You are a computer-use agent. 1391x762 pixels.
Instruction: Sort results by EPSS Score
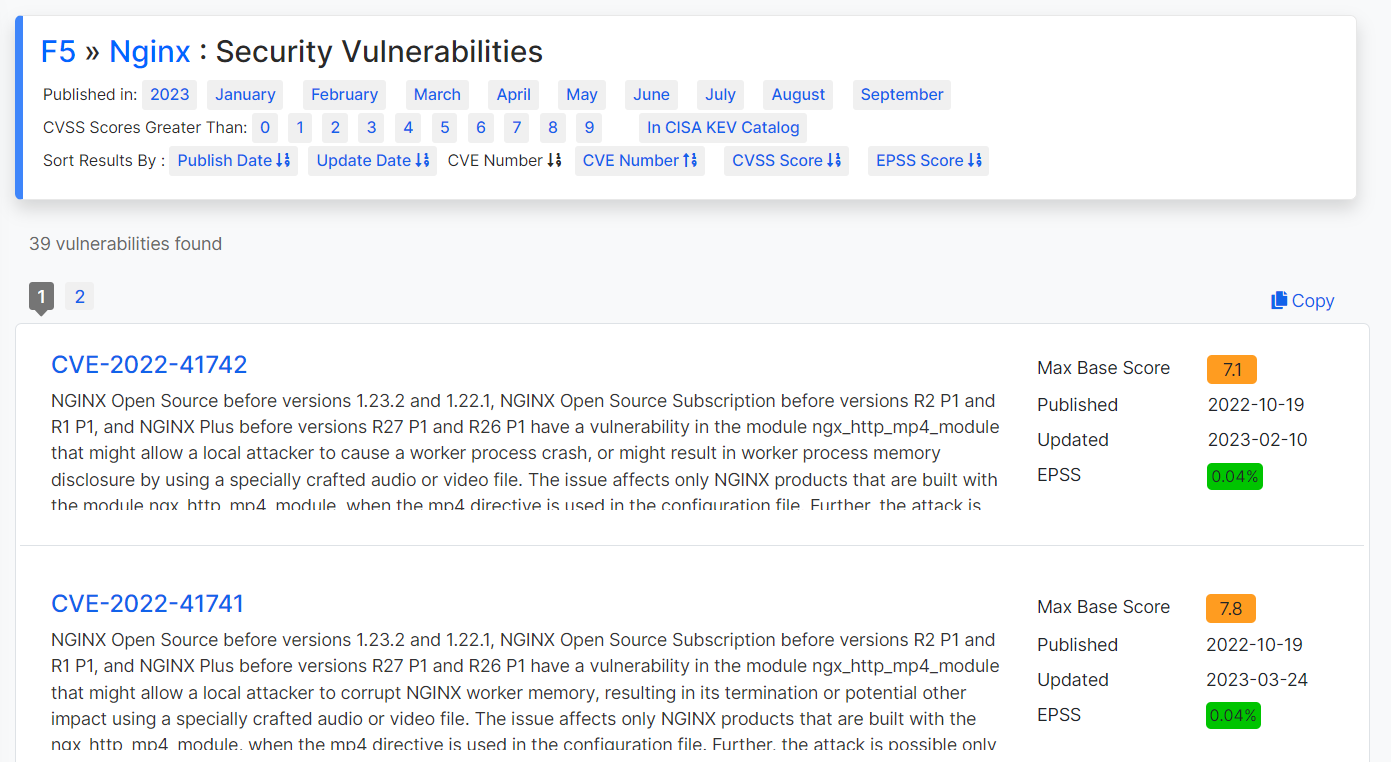pos(928,160)
